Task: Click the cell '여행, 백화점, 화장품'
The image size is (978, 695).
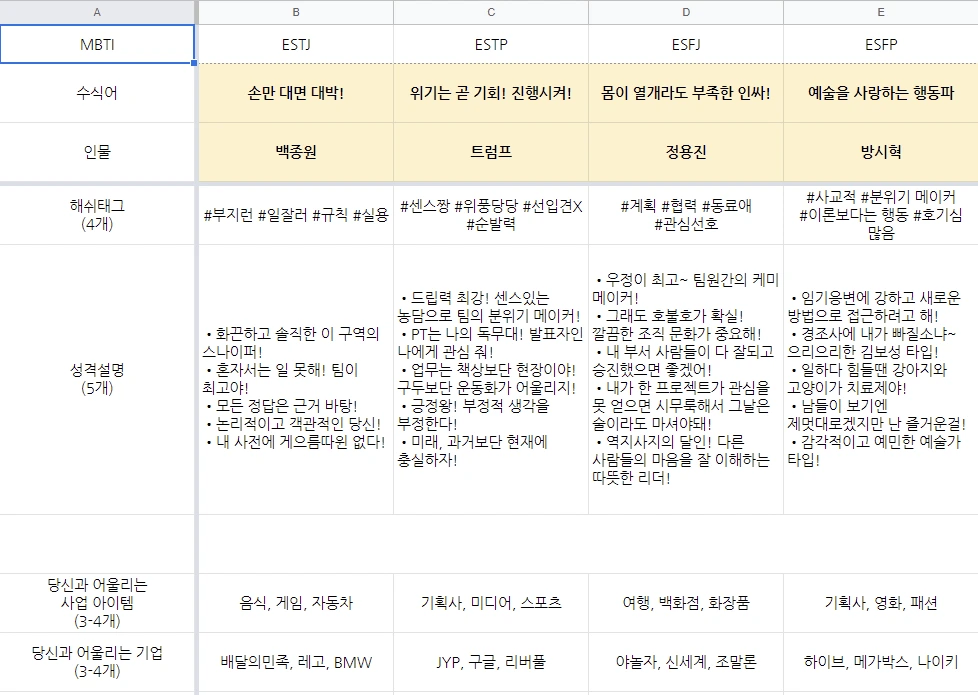Action: [x=686, y=603]
